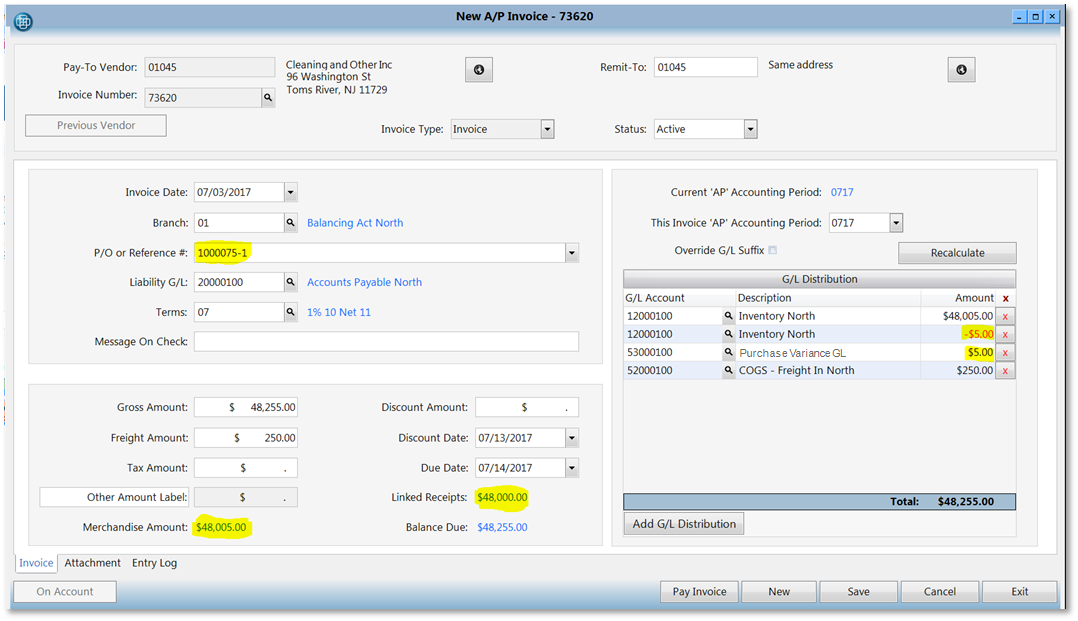1078x621 pixels.
Task: Remove the Purchase Variance GL line
Action: [1005, 352]
